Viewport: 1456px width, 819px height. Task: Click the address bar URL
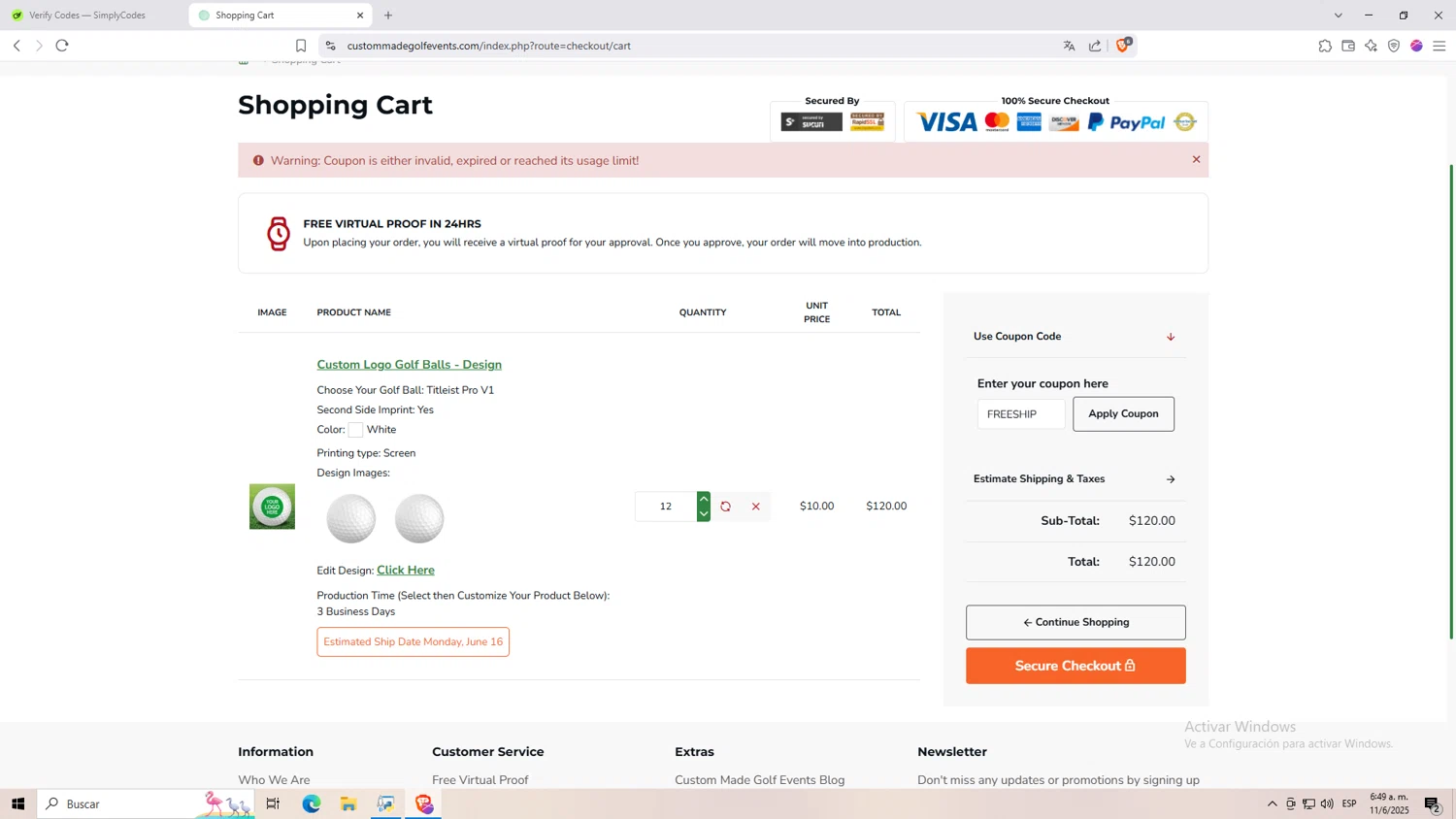[x=489, y=46]
